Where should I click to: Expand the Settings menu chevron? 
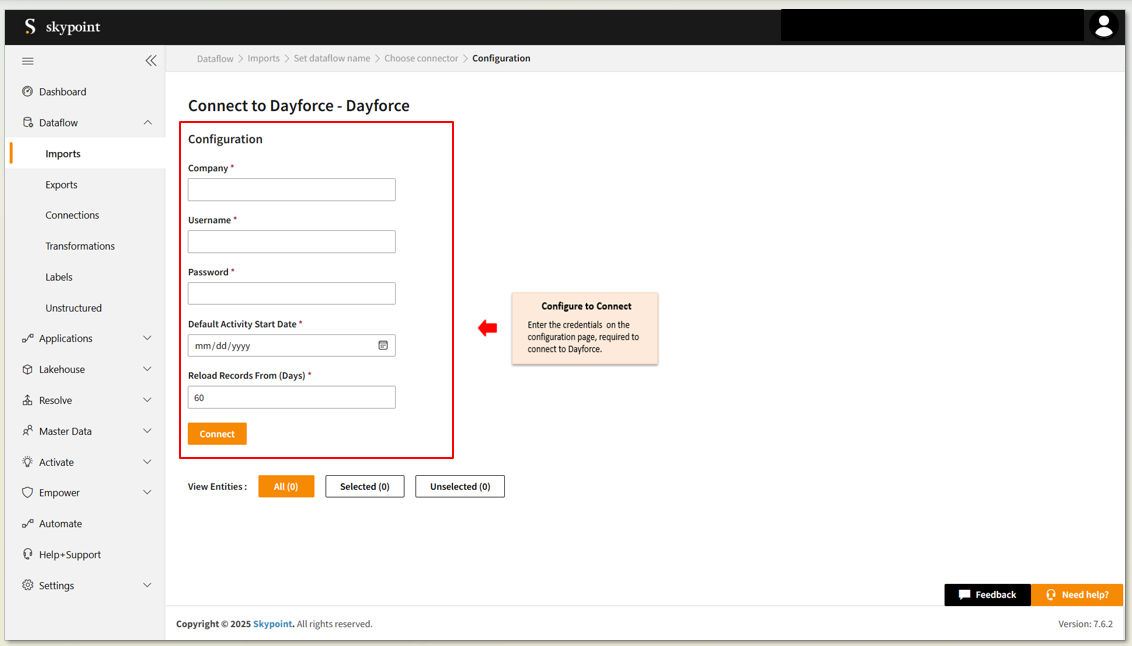pos(147,585)
